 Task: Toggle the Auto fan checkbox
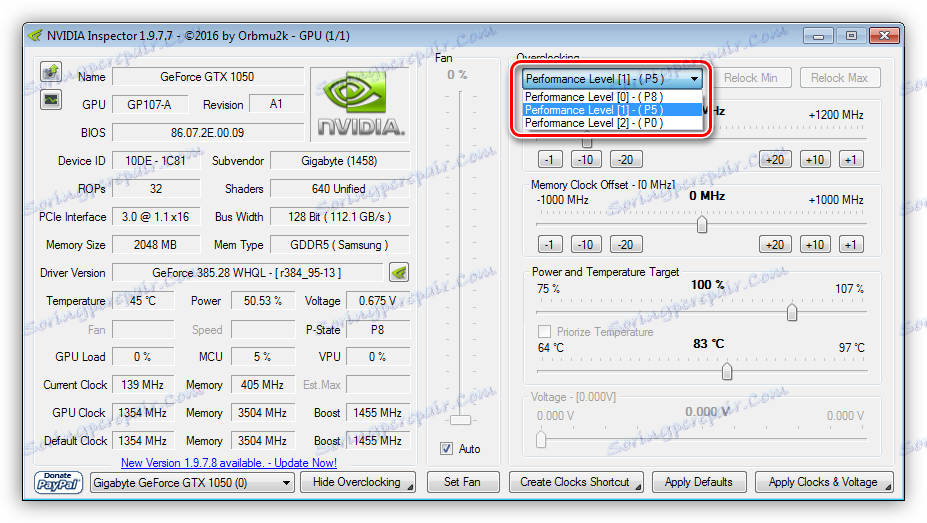tap(446, 449)
